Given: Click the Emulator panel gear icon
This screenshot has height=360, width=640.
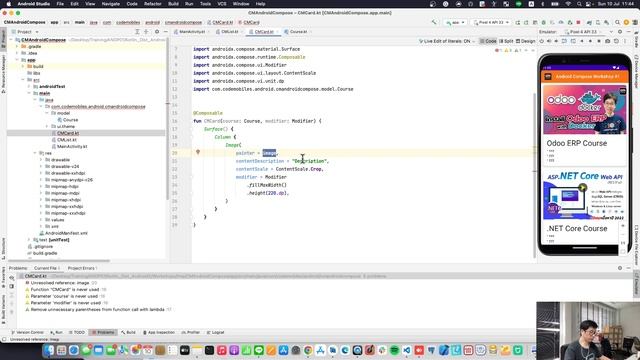Looking at the screenshot, I should [620, 31].
